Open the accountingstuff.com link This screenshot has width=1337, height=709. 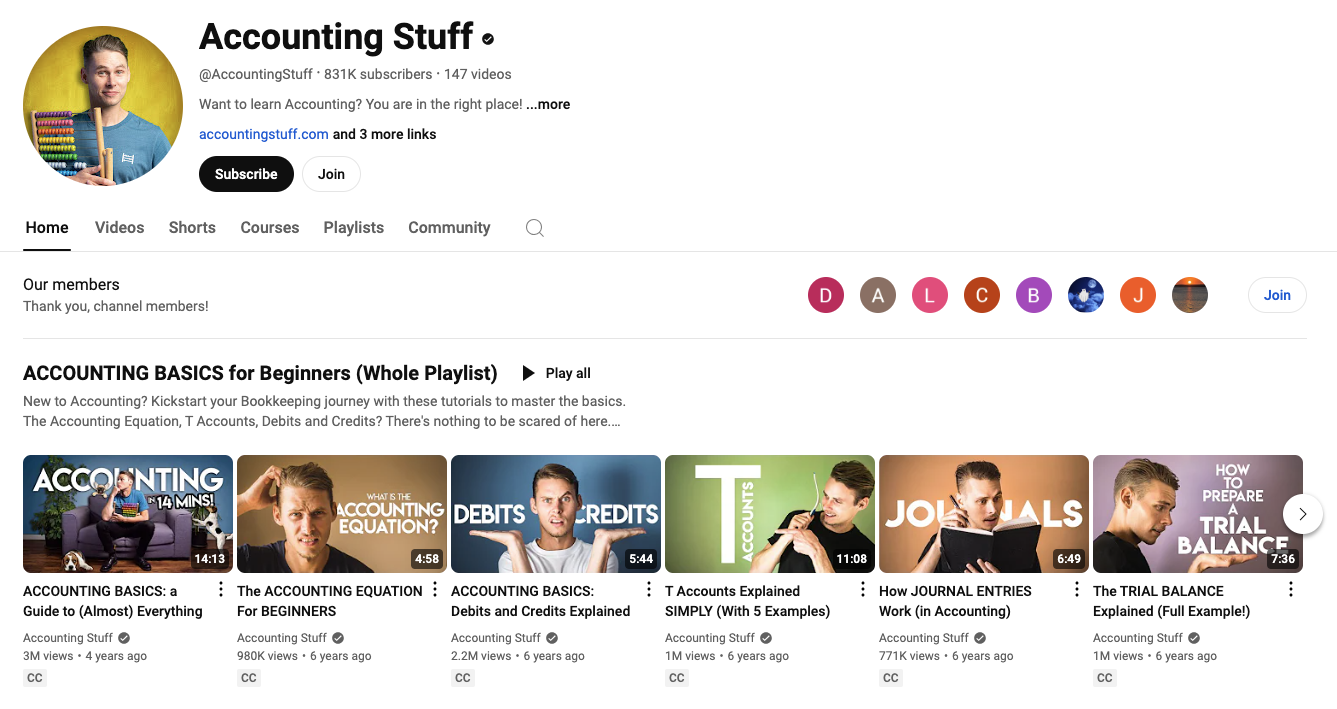point(264,134)
